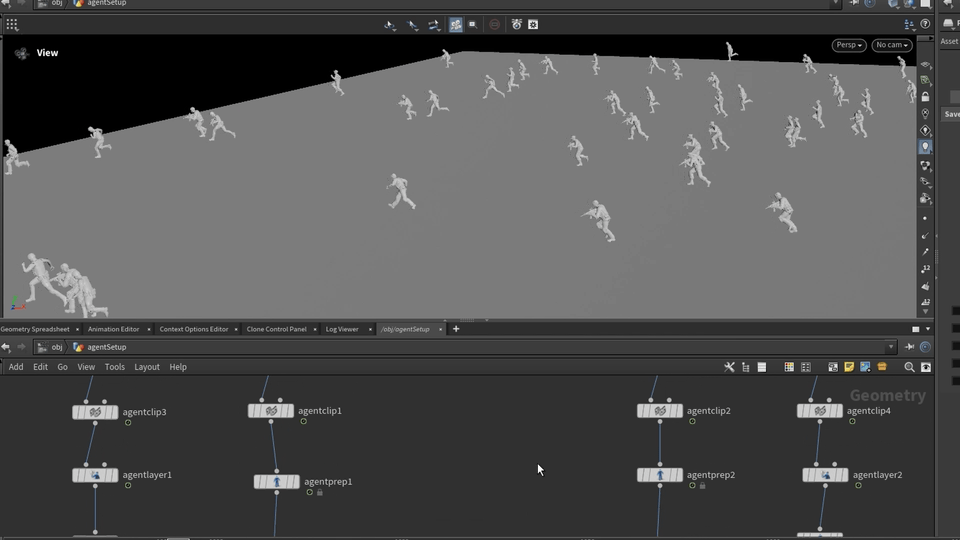Image resolution: width=960 pixels, height=540 pixels.
Task: Expand the agentSetup network path dropdown
Action: pos(890,347)
